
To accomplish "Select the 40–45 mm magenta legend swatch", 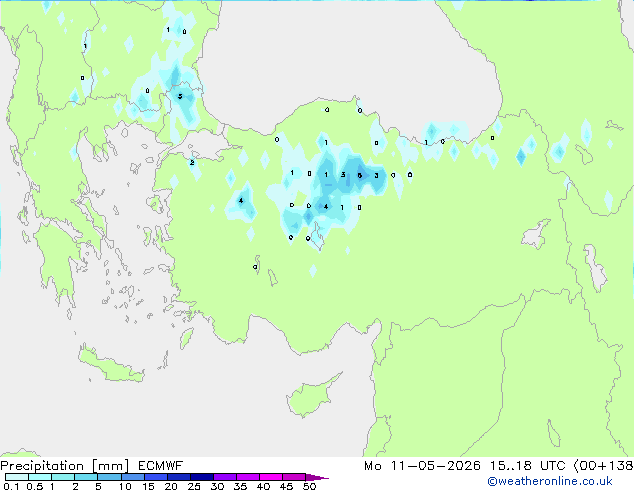I will [271, 477].
